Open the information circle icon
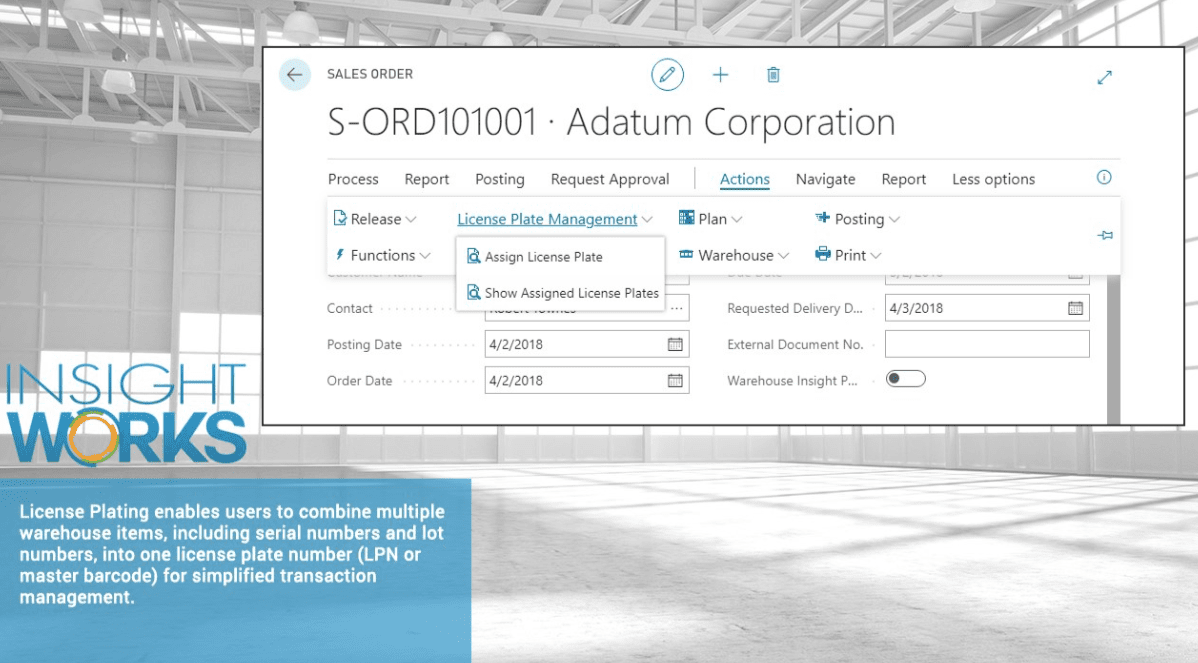This screenshot has height=663, width=1198. tap(1104, 177)
